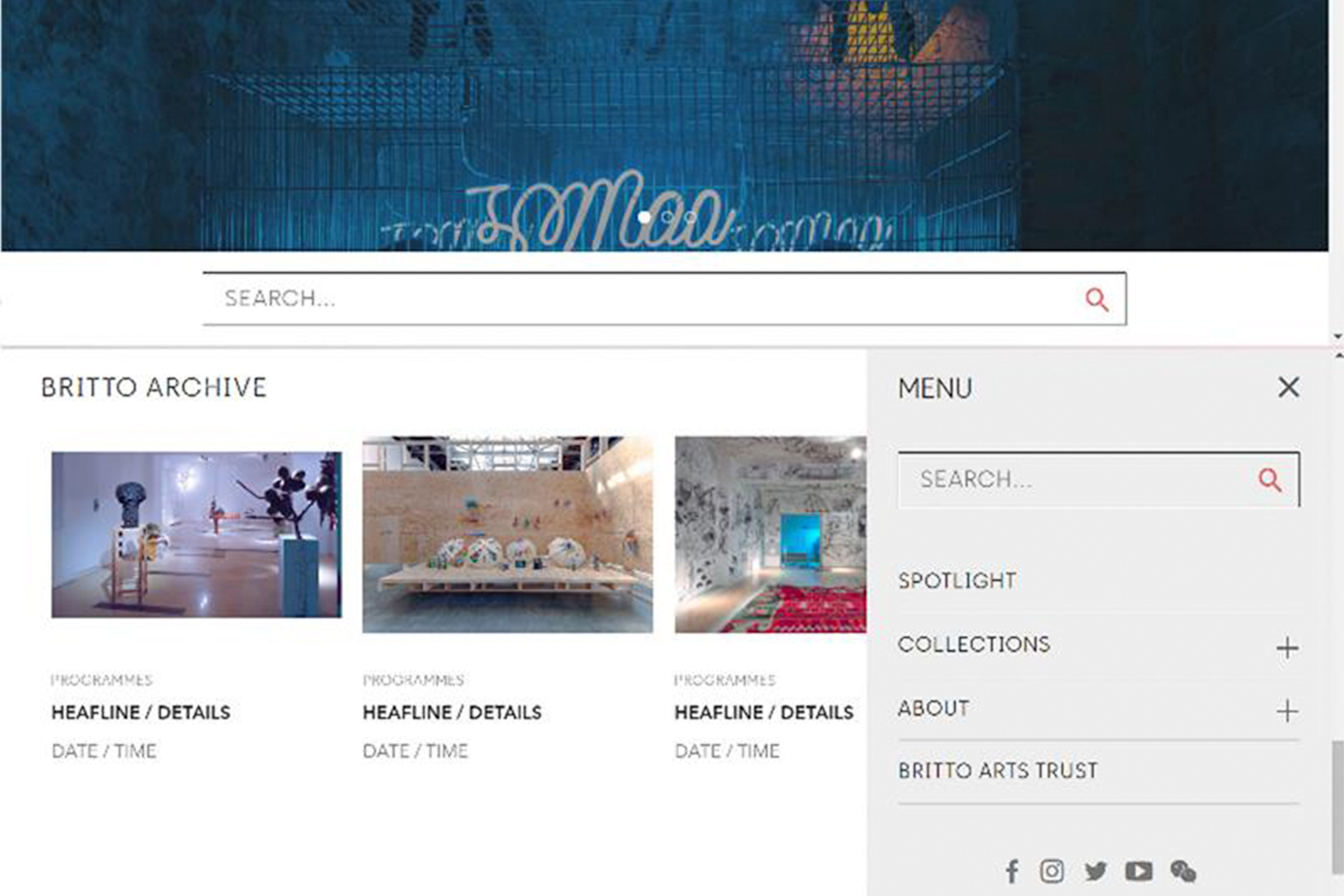The height and width of the screenshot is (896, 1344).
Task: Open the YouTube icon in the menu footer
Action: (x=1138, y=871)
